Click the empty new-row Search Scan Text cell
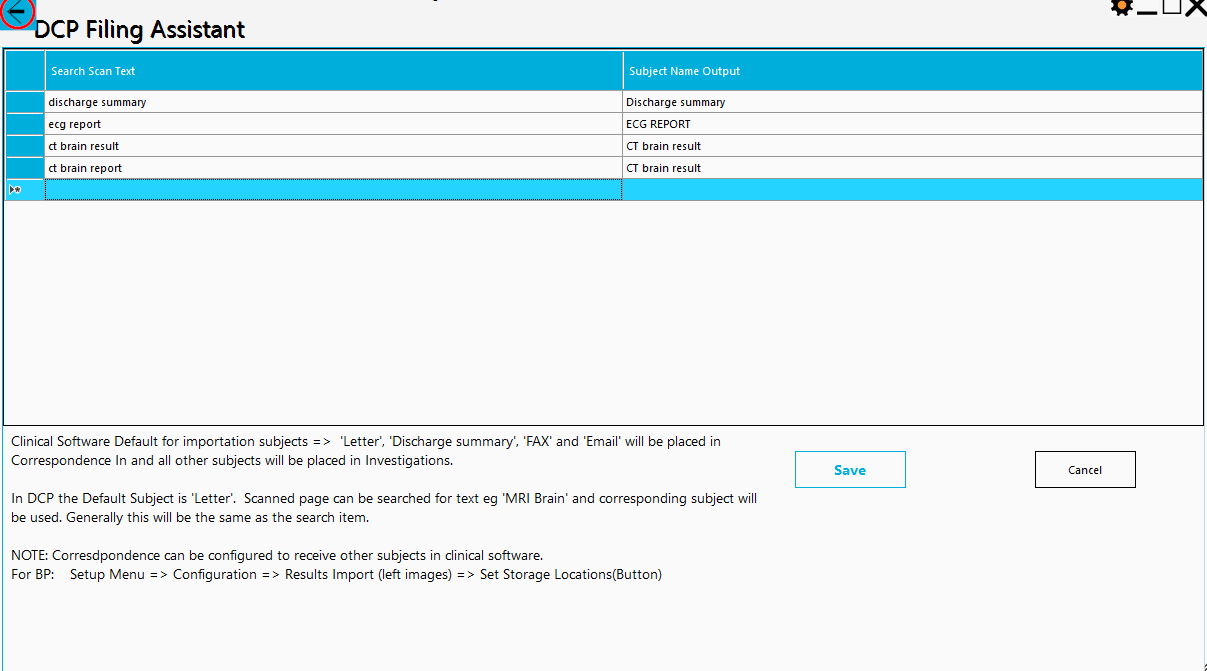1207x671 pixels. (x=333, y=190)
